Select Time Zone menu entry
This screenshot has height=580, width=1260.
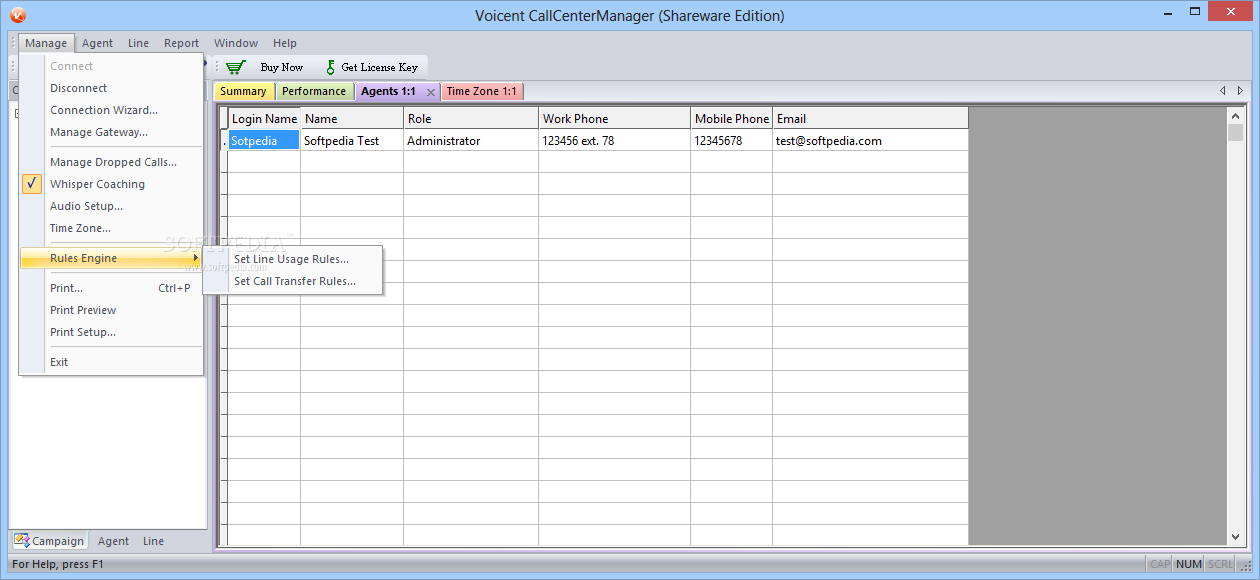click(111, 228)
